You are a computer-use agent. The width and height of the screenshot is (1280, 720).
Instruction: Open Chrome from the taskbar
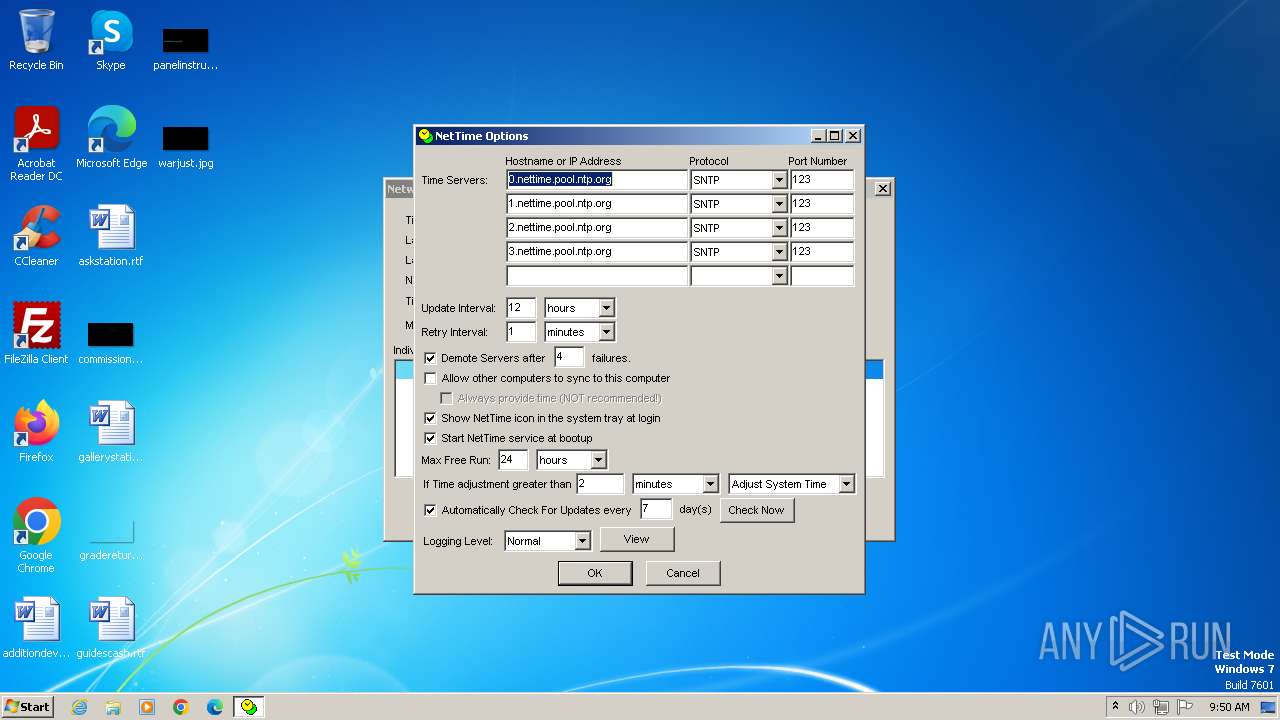click(x=181, y=707)
